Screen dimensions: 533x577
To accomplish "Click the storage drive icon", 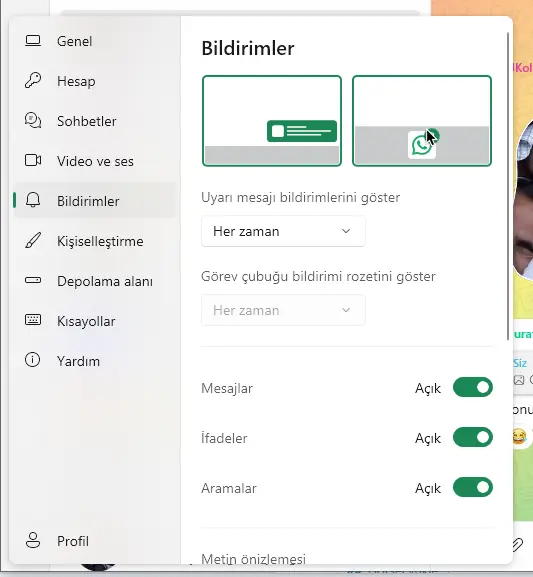I will pos(33,280).
